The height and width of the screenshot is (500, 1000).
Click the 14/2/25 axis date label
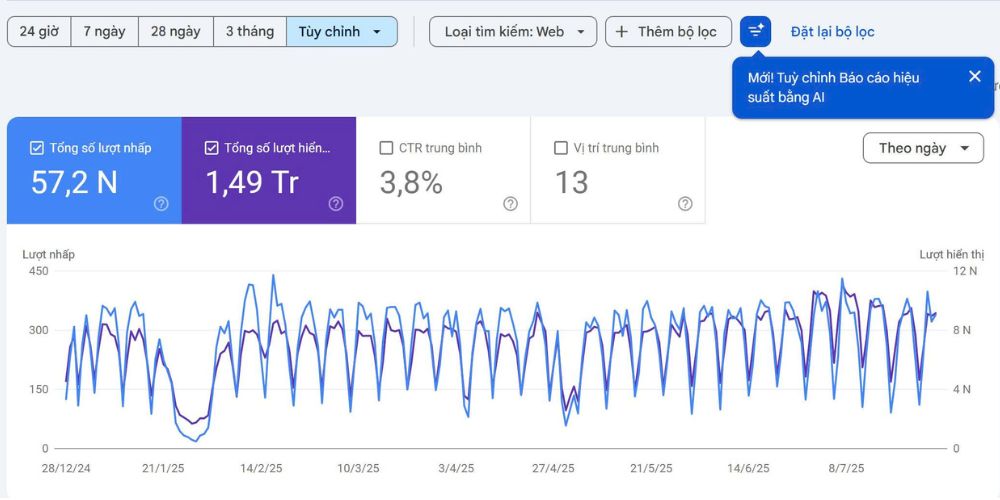pyautogui.click(x=261, y=469)
